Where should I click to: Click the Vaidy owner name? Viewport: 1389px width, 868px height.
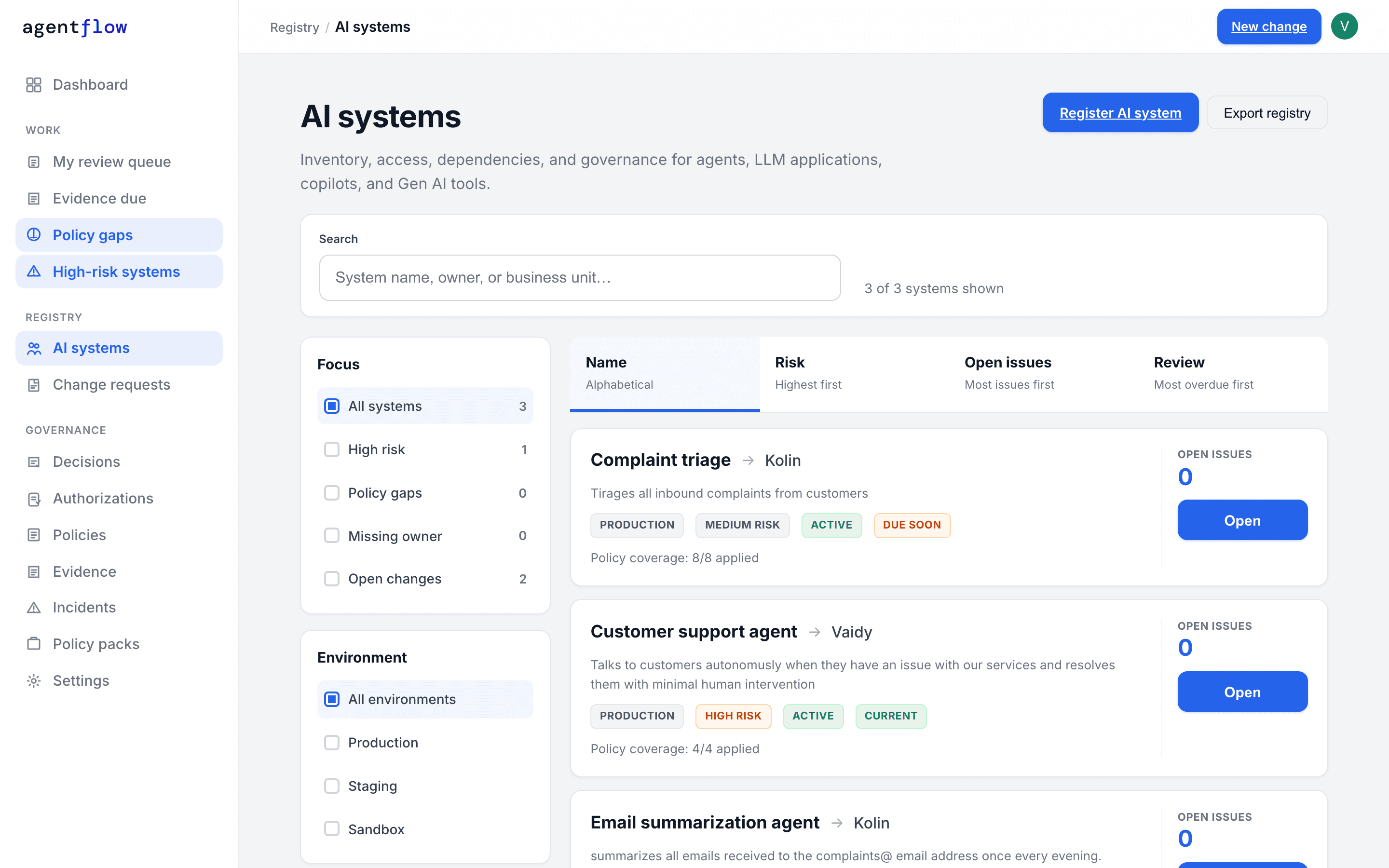click(x=852, y=632)
